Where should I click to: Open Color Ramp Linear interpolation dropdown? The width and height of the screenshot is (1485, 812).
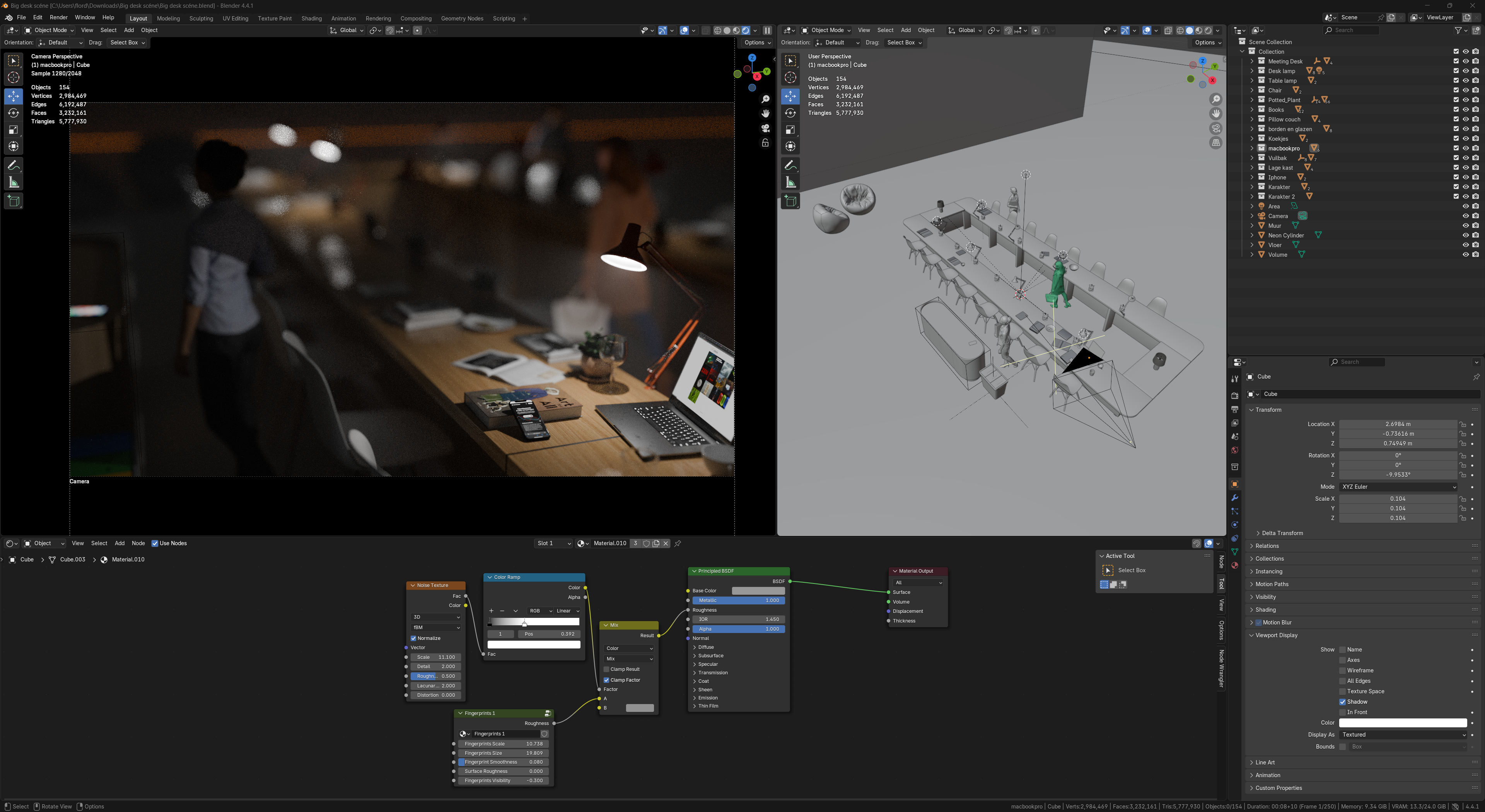coord(568,611)
